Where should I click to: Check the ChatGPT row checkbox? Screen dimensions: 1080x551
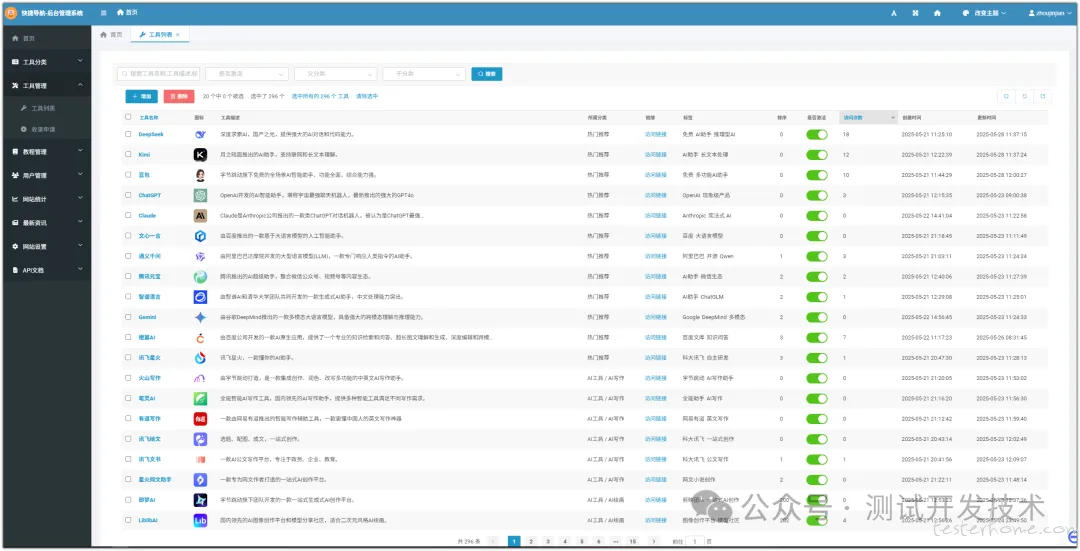(x=128, y=196)
